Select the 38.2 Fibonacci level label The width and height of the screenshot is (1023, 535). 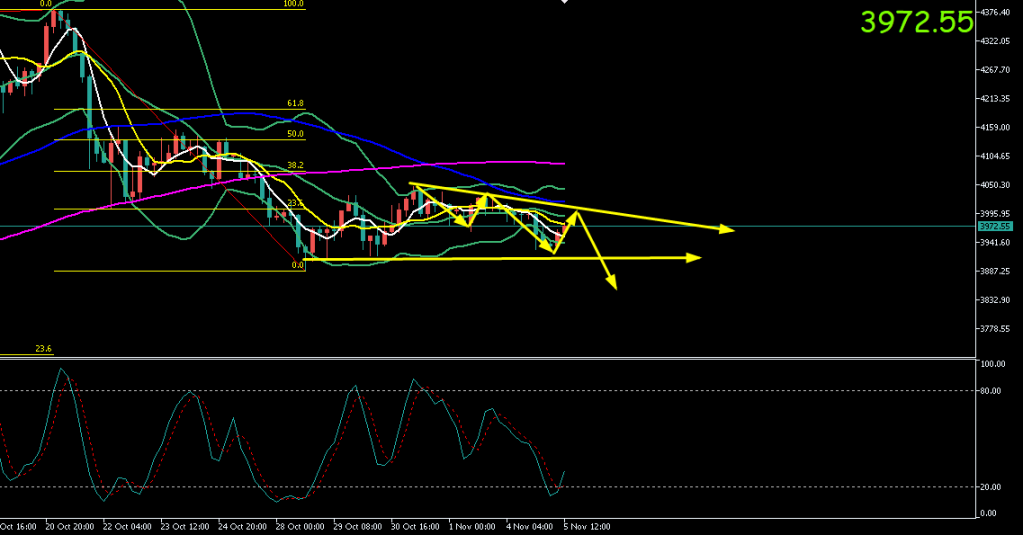click(295, 165)
